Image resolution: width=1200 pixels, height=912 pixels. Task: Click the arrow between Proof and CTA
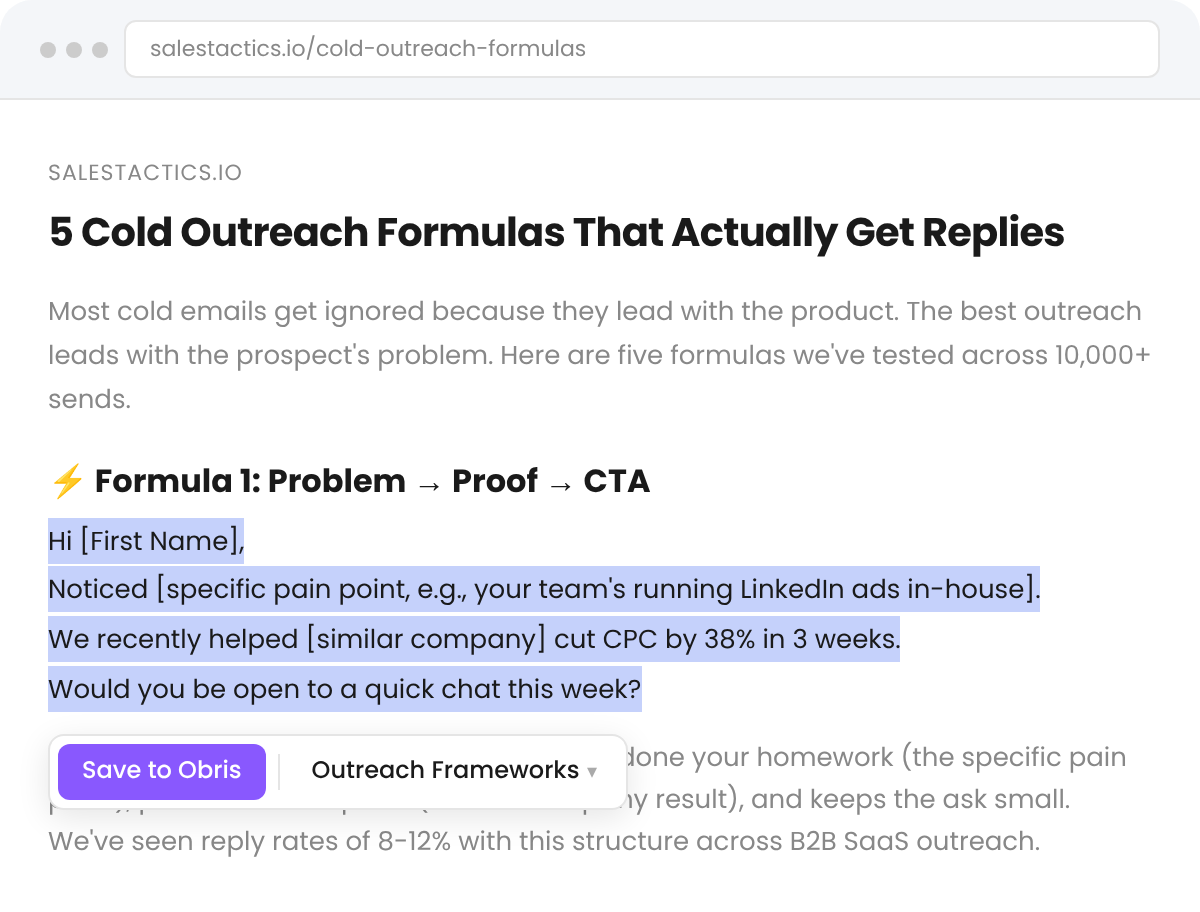[x=560, y=483]
